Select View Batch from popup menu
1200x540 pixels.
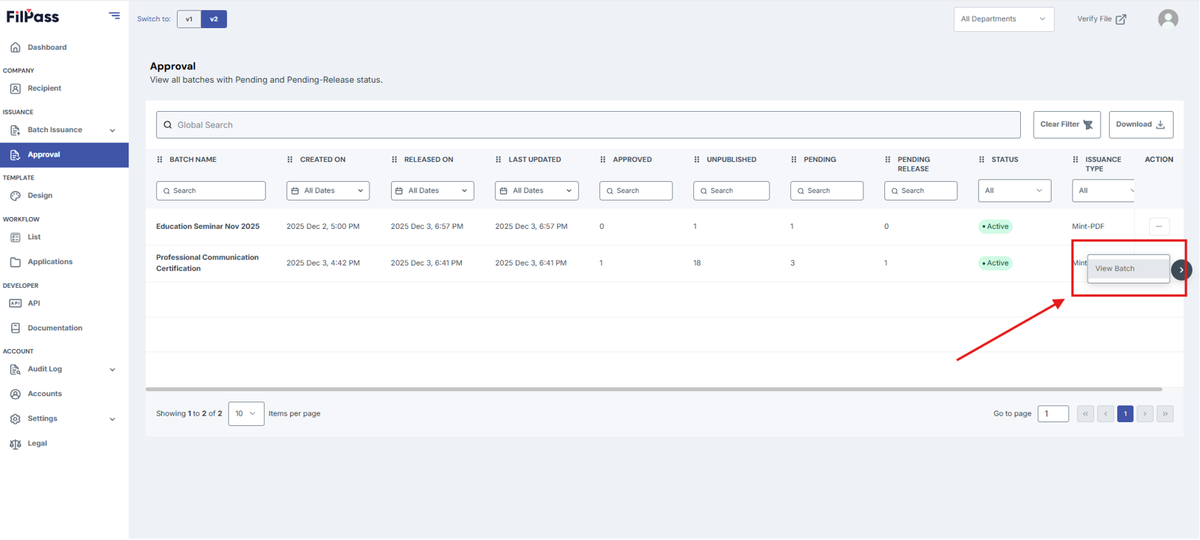pos(1129,269)
